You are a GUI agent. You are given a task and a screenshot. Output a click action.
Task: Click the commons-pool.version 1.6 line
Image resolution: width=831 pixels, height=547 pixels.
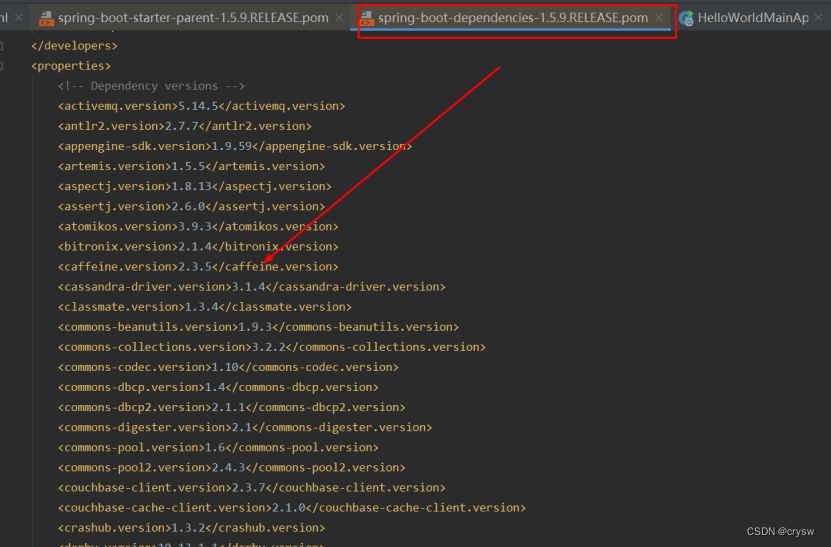[218, 448]
